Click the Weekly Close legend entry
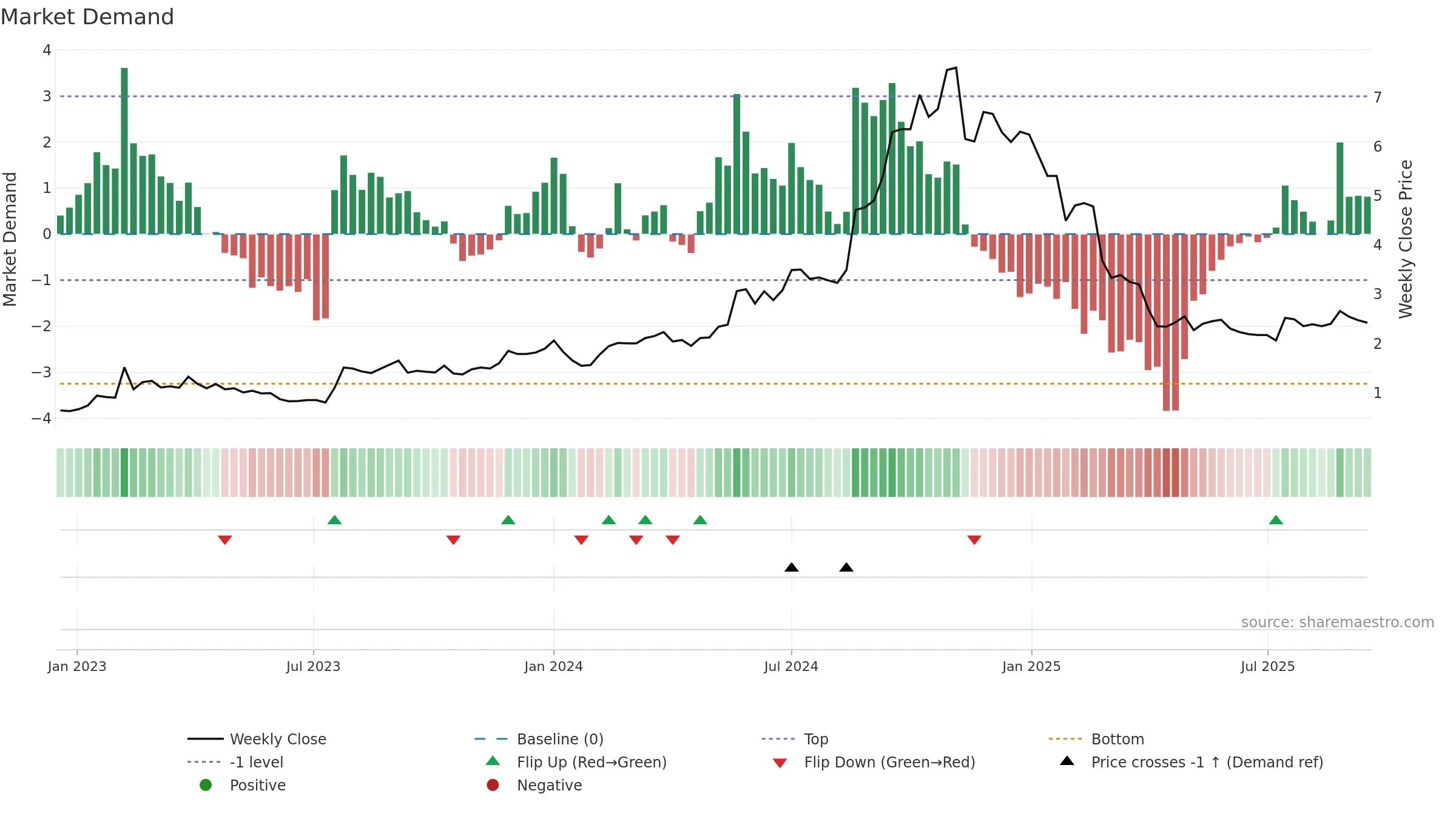Viewport: 1456px width, 819px height. 257,739
